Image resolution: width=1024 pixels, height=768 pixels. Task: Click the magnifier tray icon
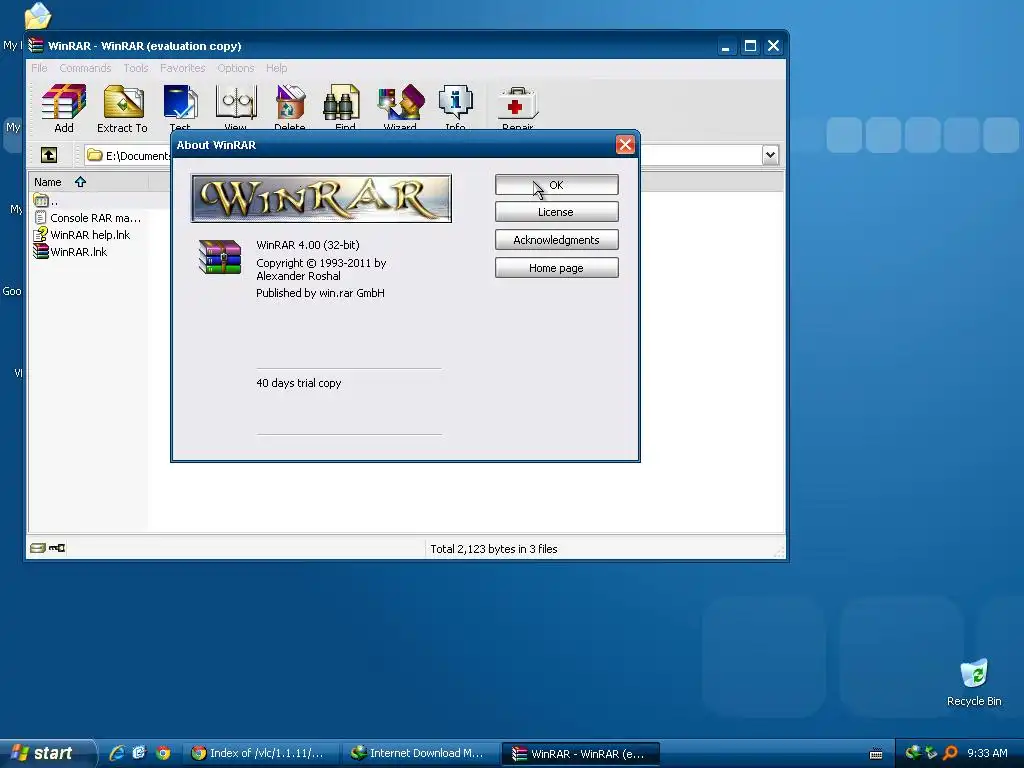point(951,753)
